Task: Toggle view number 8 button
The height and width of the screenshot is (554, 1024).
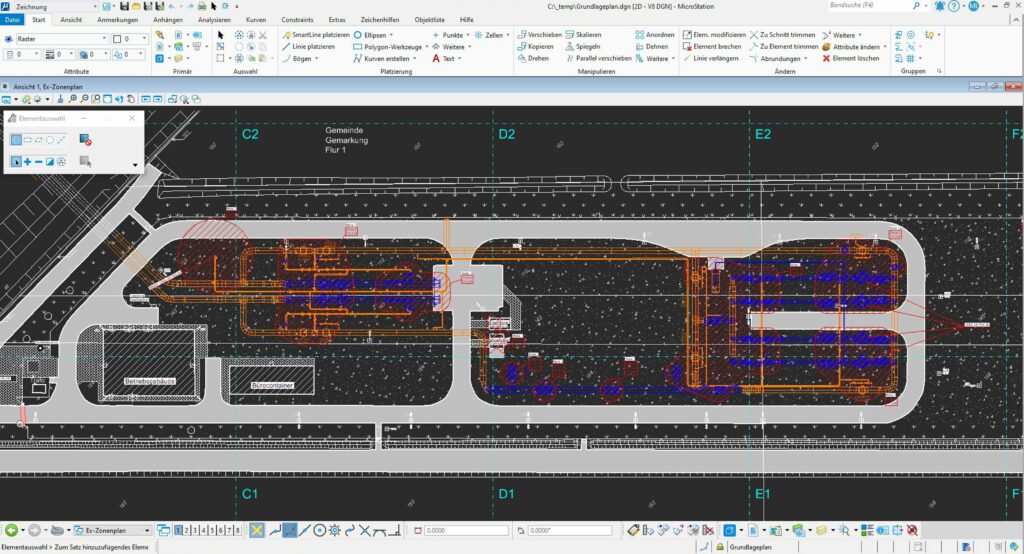Action: pos(237,530)
